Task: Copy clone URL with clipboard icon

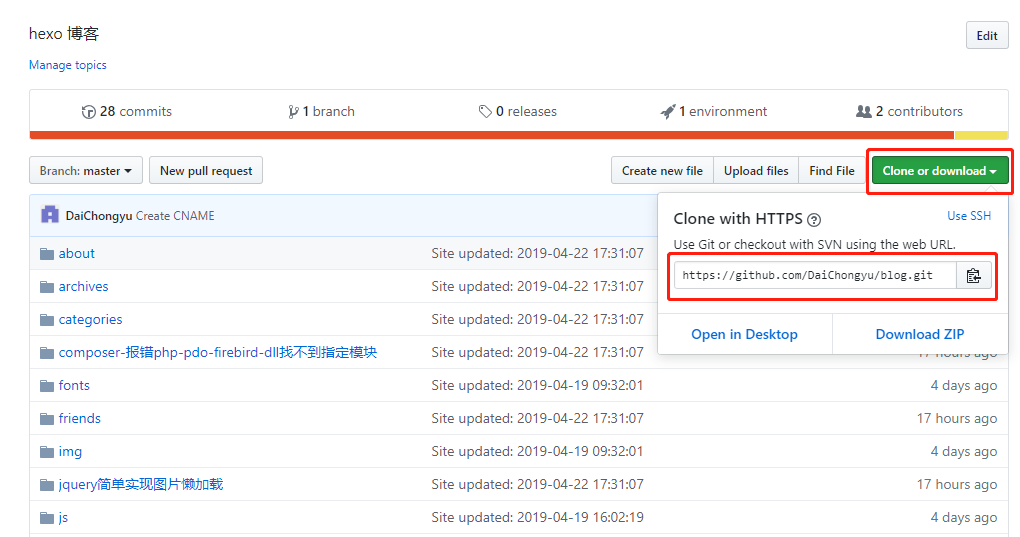Action: click(973, 276)
